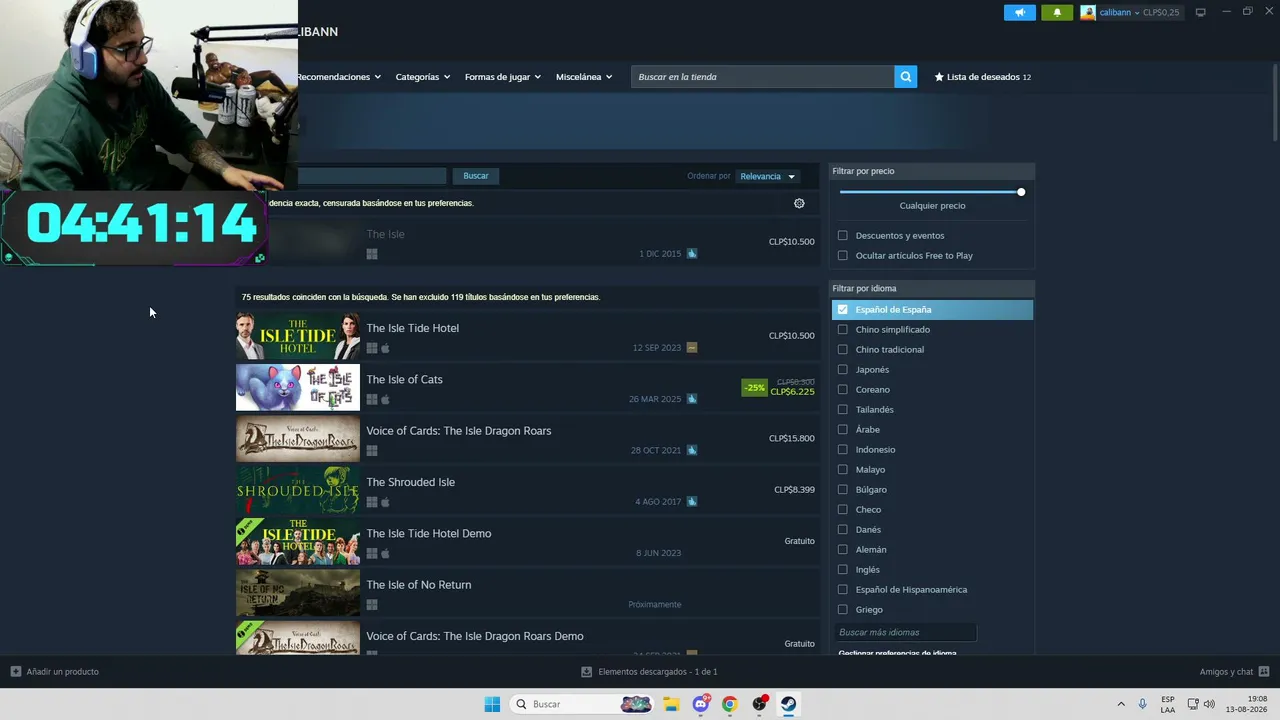1280x720 pixels.
Task: Open the Miscelánea dropdown menu
Action: click(584, 77)
